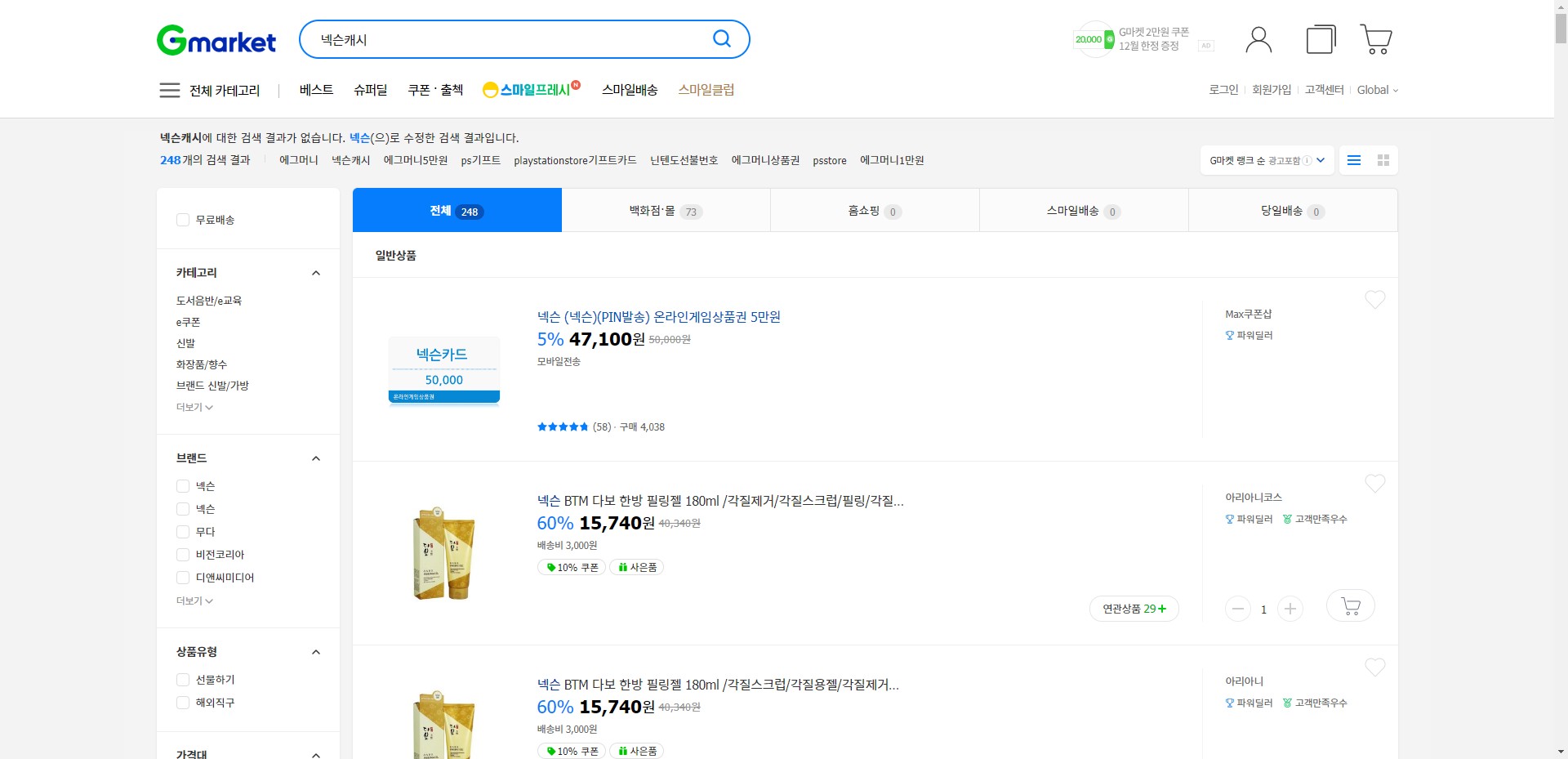Expand 연관상품 29 related items
The height and width of the screenshot is (759, 1568).
tap(1134, 609)
